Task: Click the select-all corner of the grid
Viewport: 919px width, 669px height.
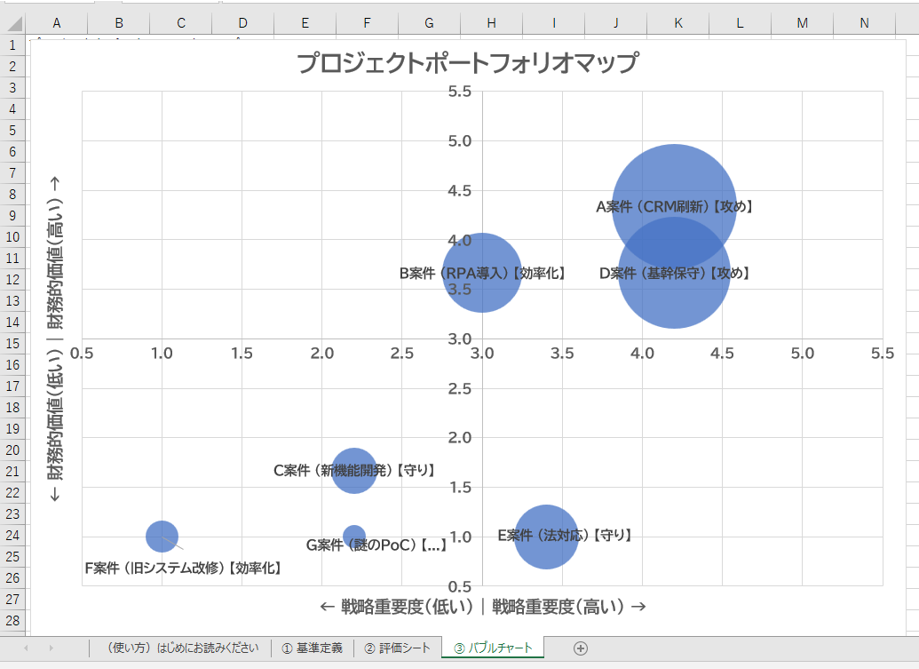Action: (x=13, y=23)
